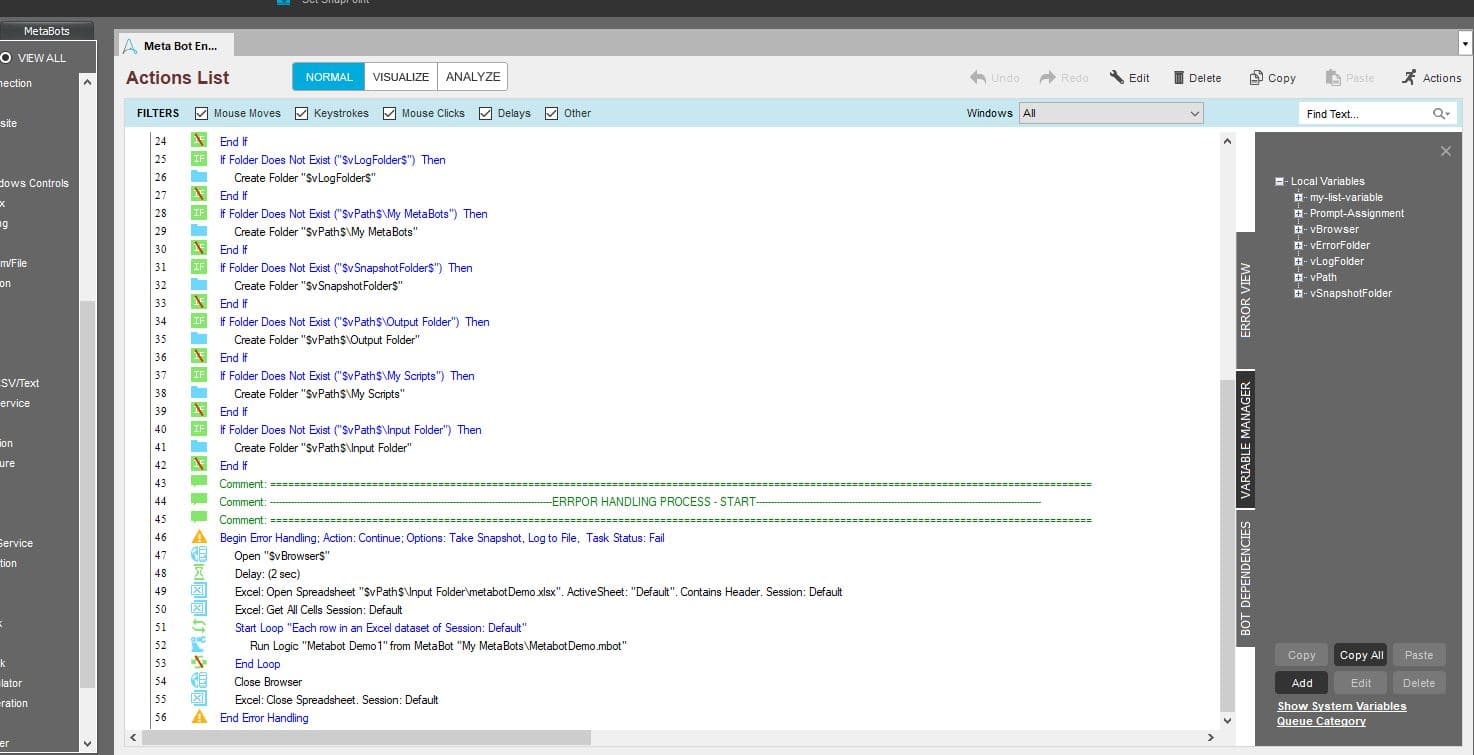The height and width of the screenshot is (755, 1474).
Task: Select the Open $vBrowser$ action icon
Action: (199, 555)
